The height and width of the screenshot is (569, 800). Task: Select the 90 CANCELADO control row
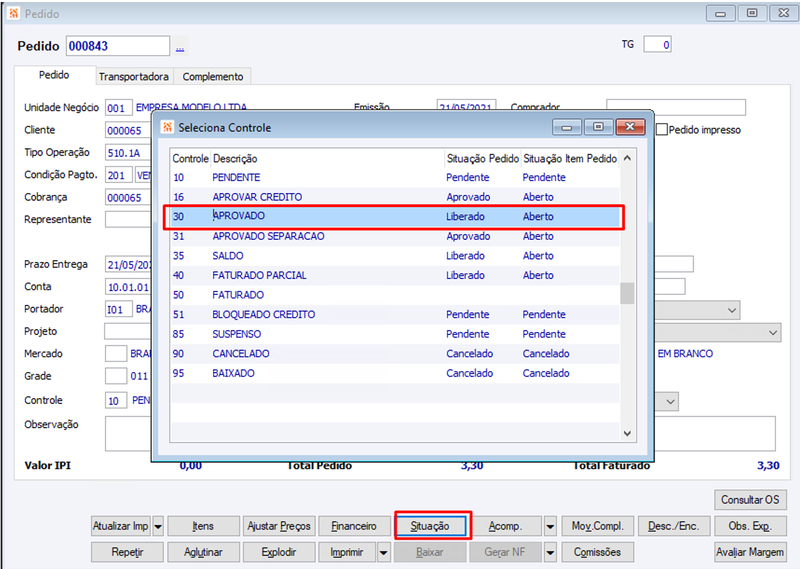point(395,354)
